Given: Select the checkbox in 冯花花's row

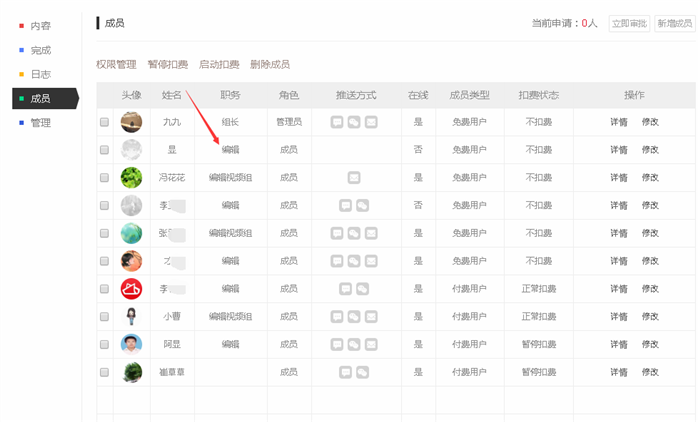Looking at the screenshot, I should (x=104, y=178).
